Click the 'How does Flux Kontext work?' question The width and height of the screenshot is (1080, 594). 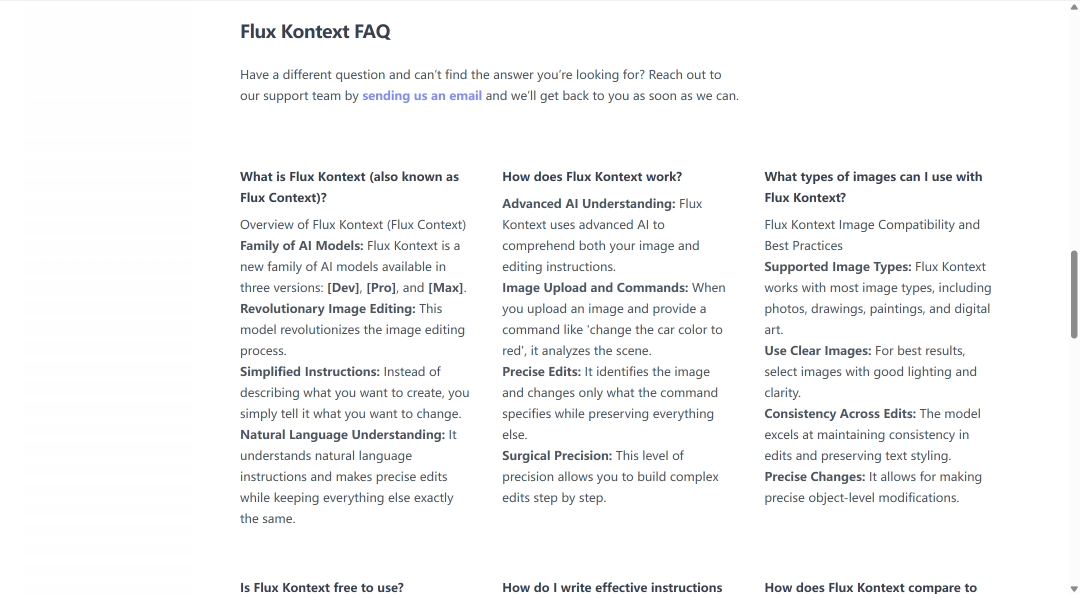(x=592, y=176)
